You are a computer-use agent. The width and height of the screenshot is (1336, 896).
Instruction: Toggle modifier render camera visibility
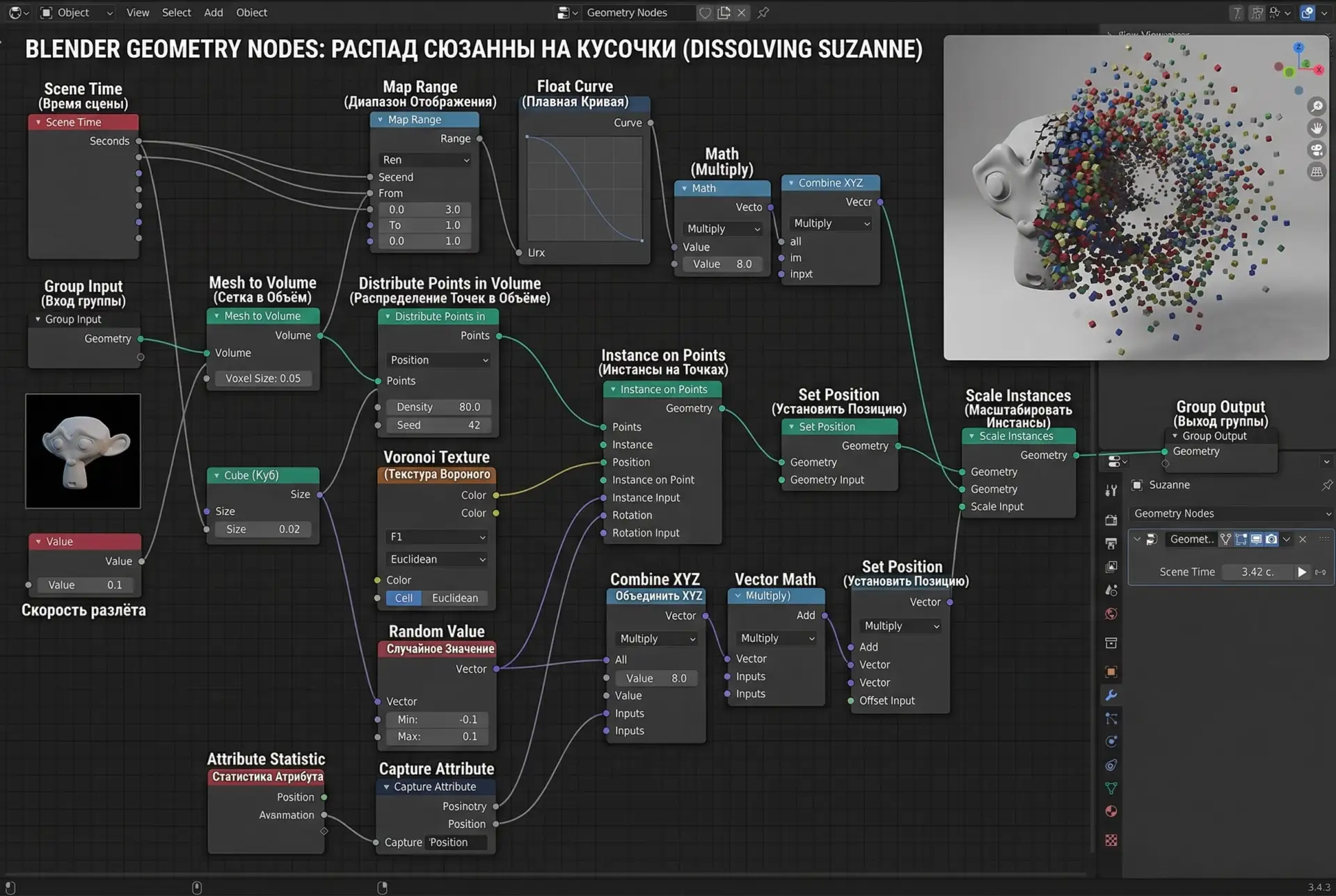pyautogui.click(x=1271, y=539)
